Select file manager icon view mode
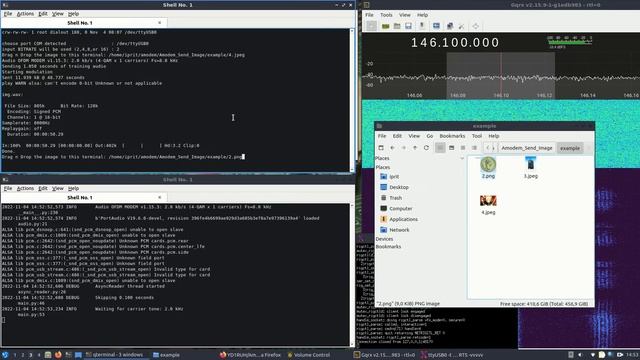 [x=440, y=148]
